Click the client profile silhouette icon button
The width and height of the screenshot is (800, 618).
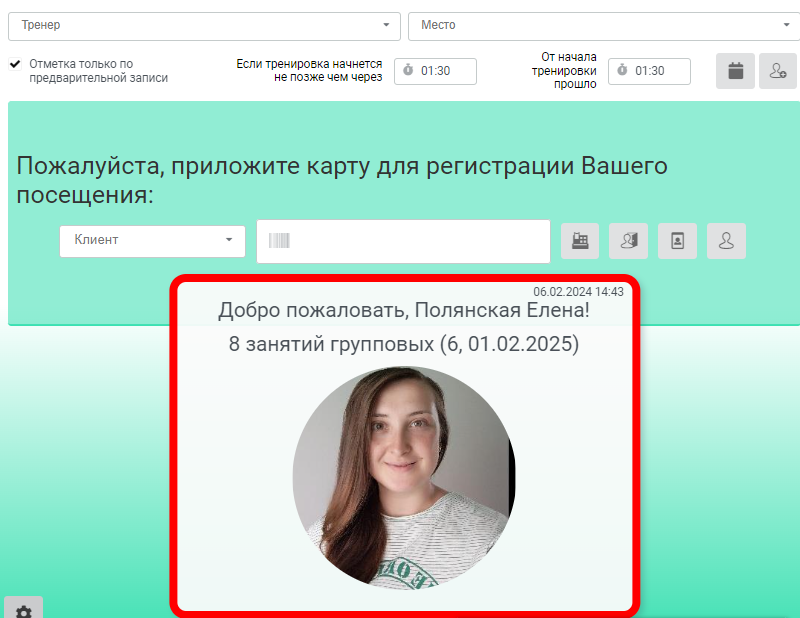pos(727,241)
